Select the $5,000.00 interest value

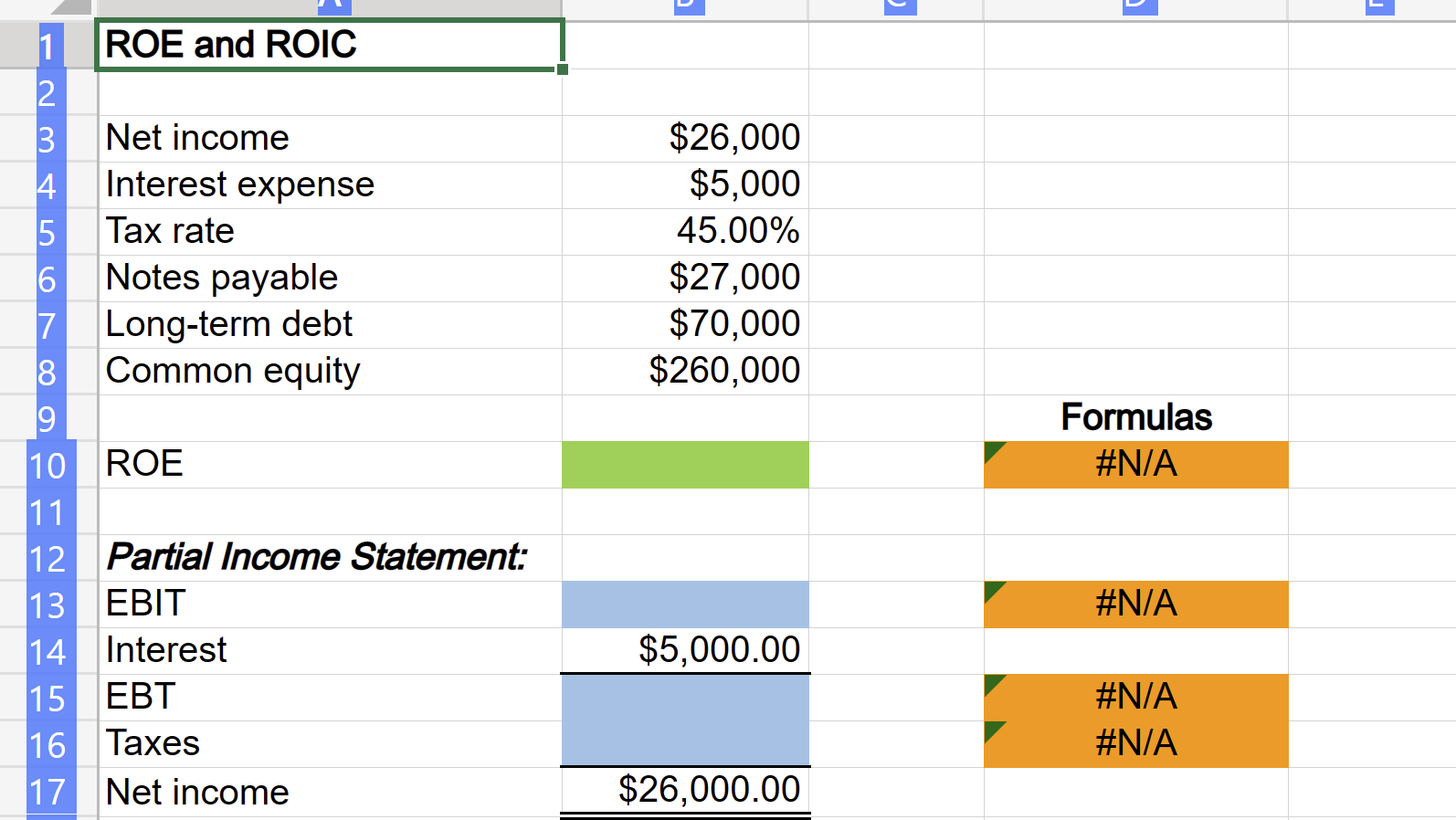click(685, 650)
